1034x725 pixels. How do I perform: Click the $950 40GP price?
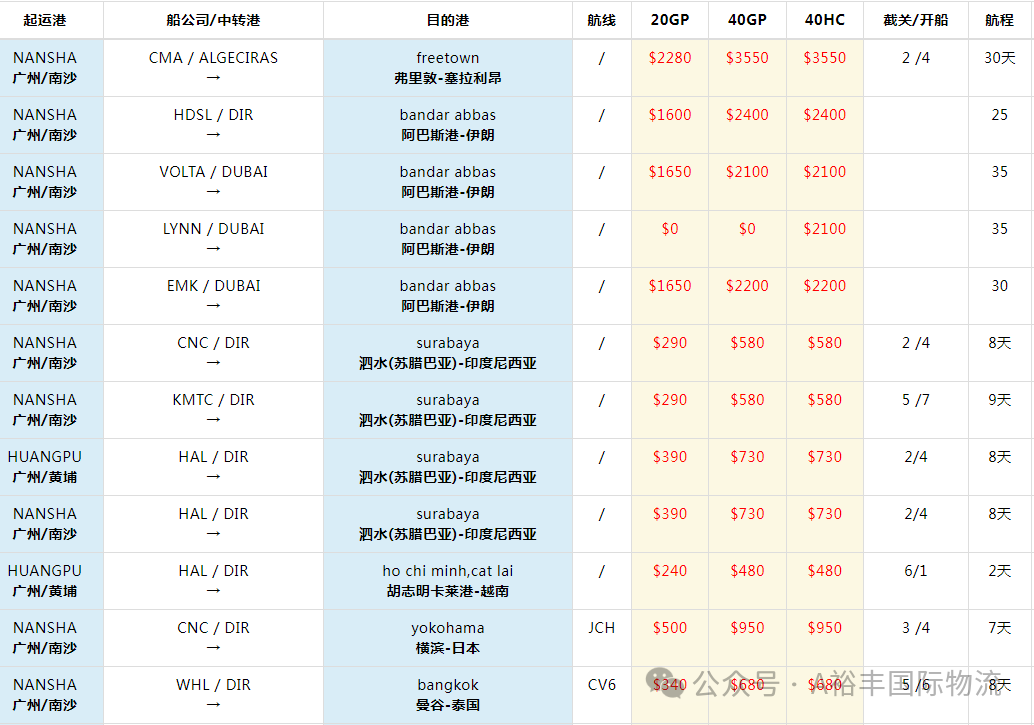click(747, 628)
